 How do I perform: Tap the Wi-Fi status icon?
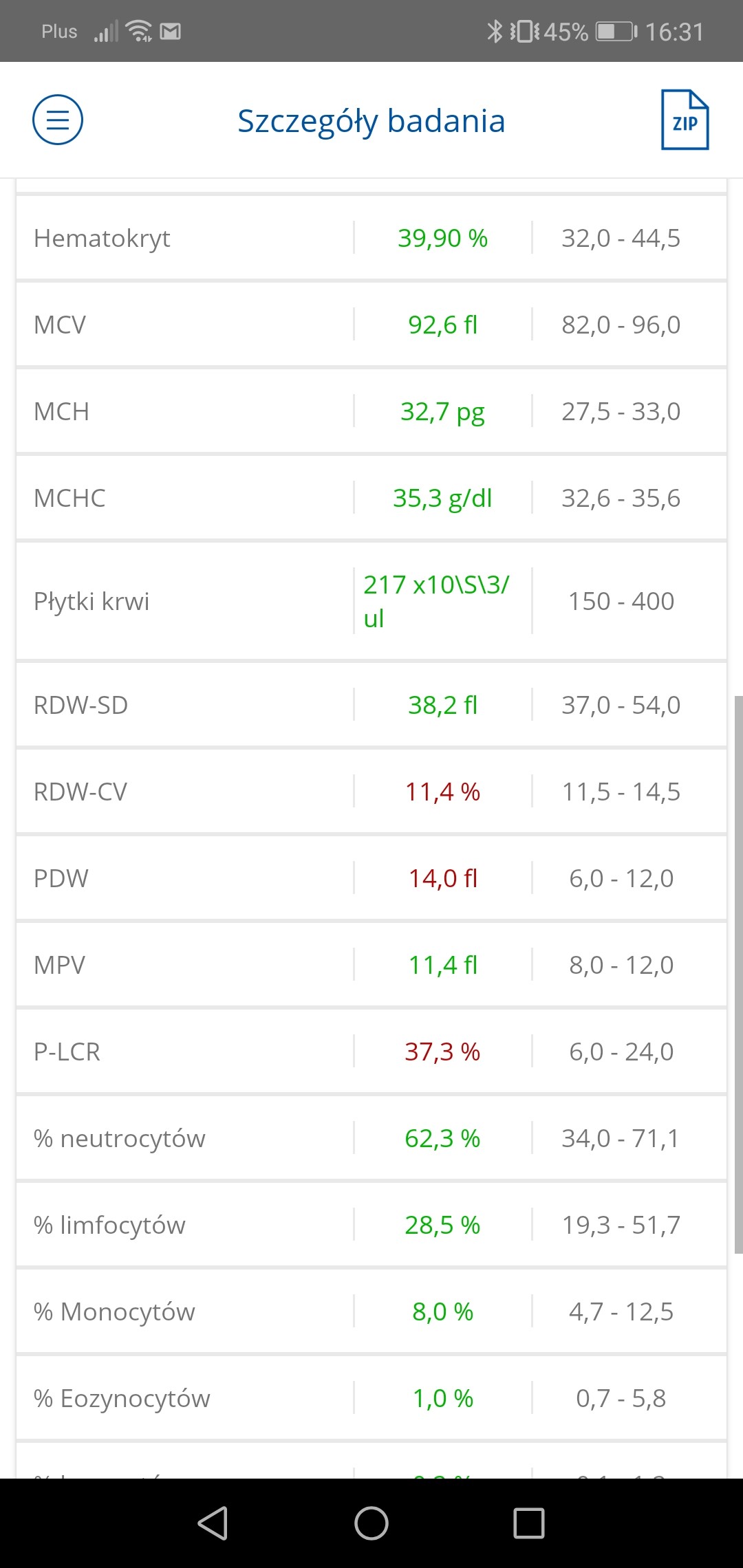139,32
